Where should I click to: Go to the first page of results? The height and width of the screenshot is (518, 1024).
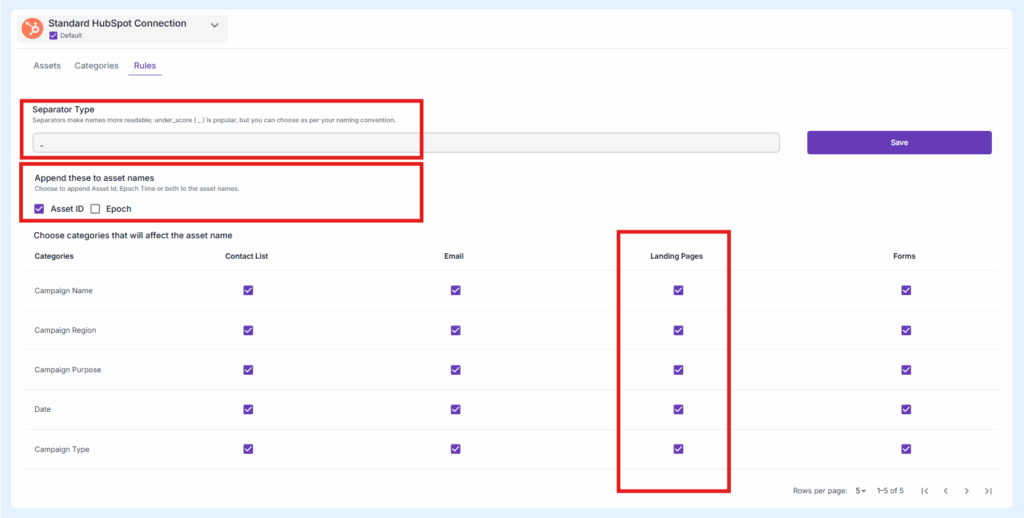[x=924, y=491]
